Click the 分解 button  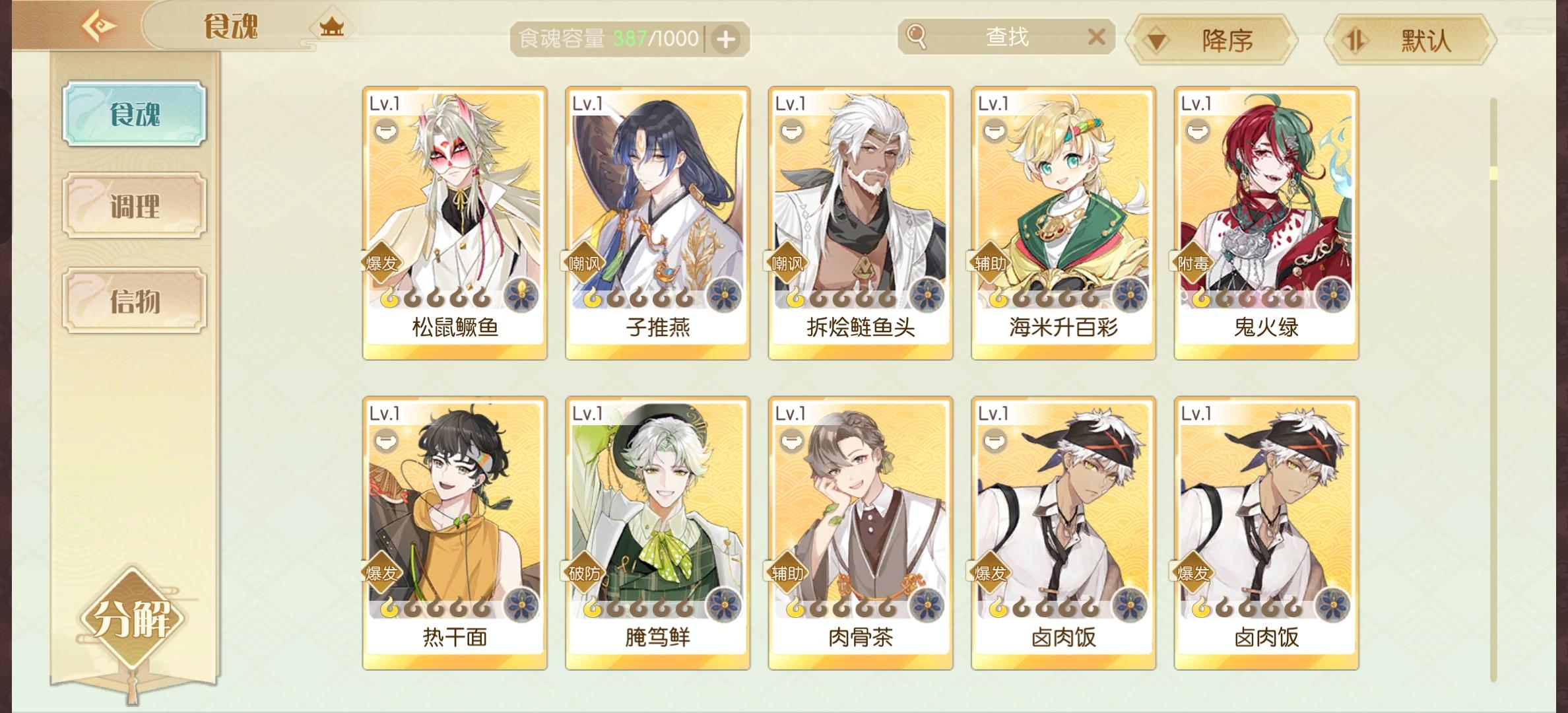pyautogui.click(x=133, y=619)
